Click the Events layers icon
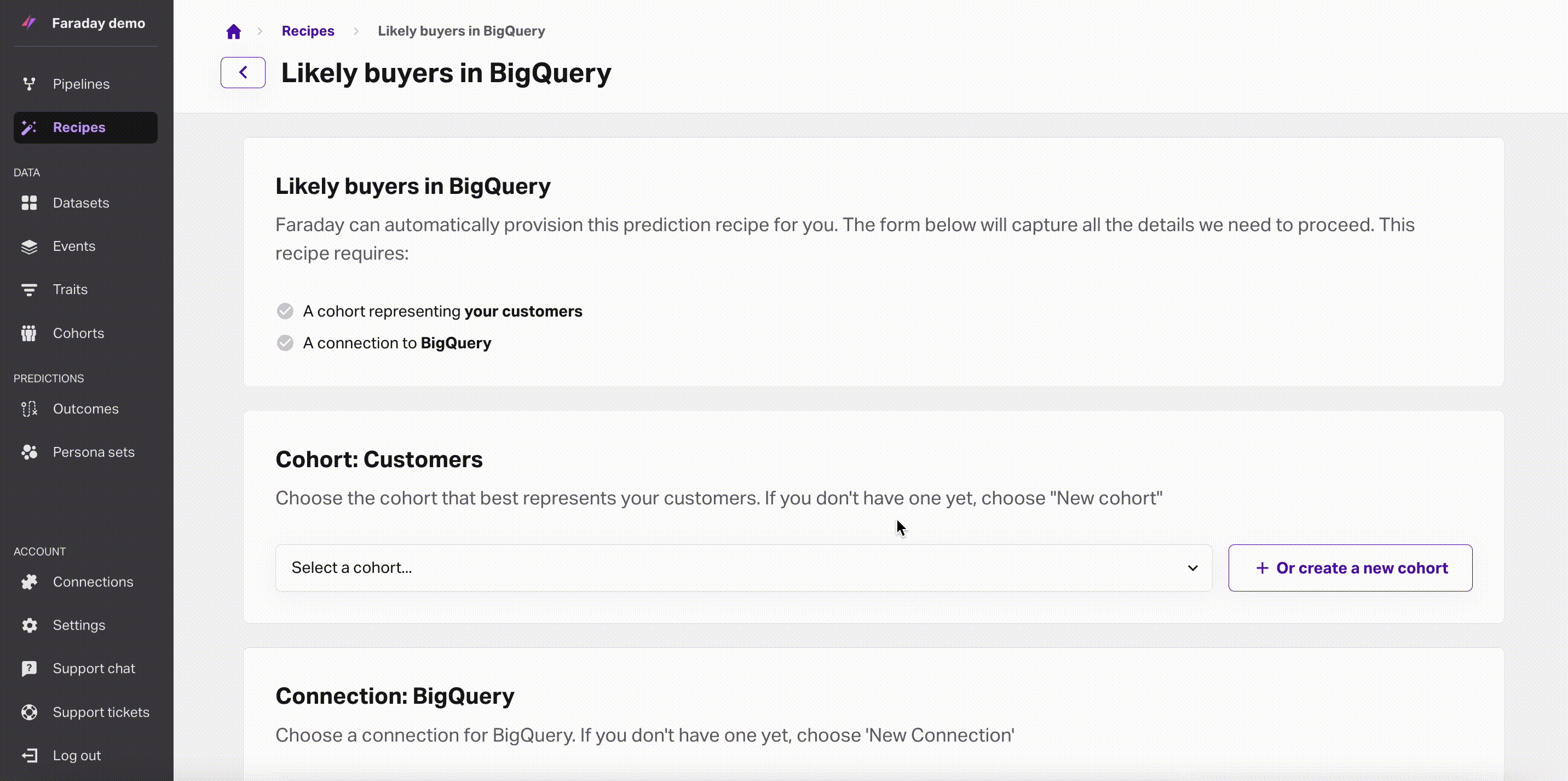1568x781 pixels. pyautogui.click(x=28, y=246)
